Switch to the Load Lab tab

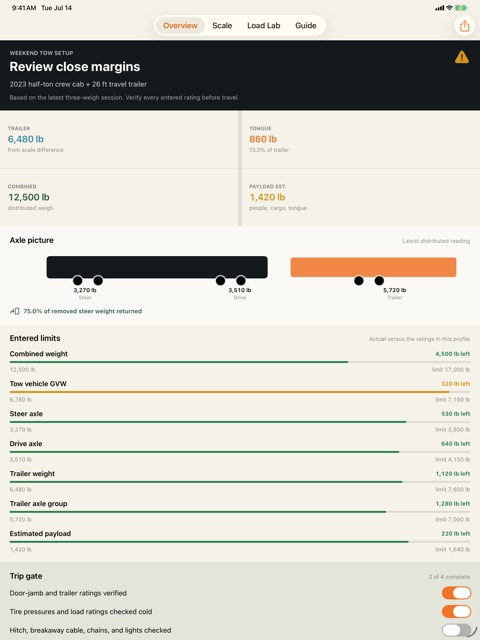264,26
